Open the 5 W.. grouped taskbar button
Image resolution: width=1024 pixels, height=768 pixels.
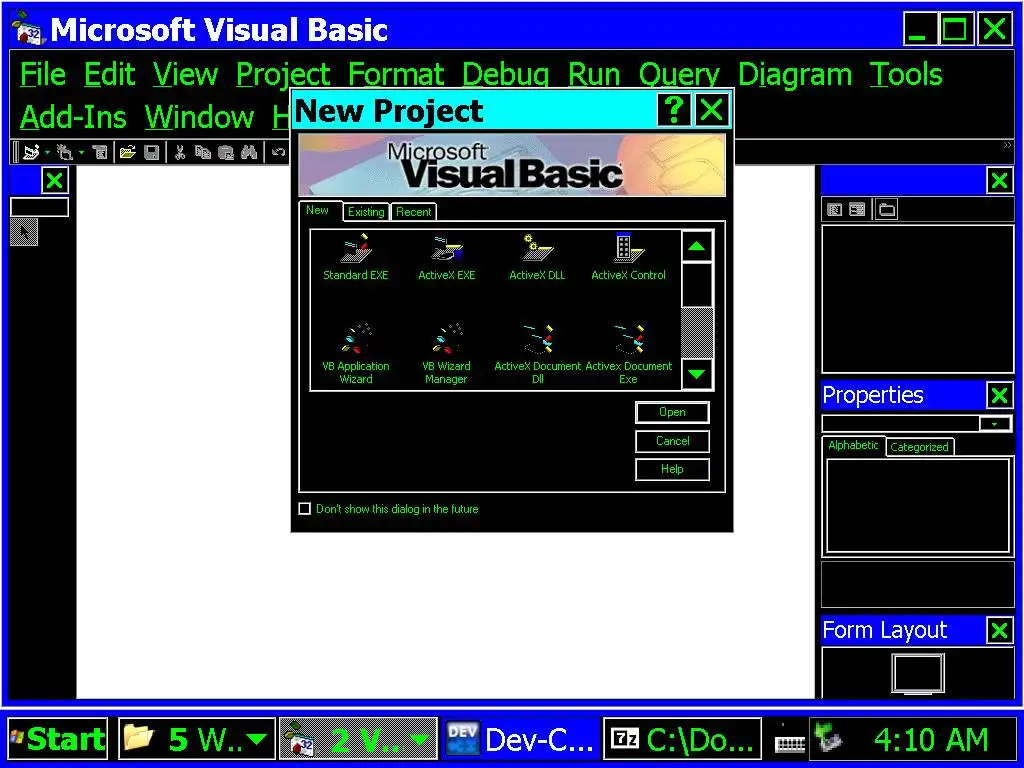196,739
